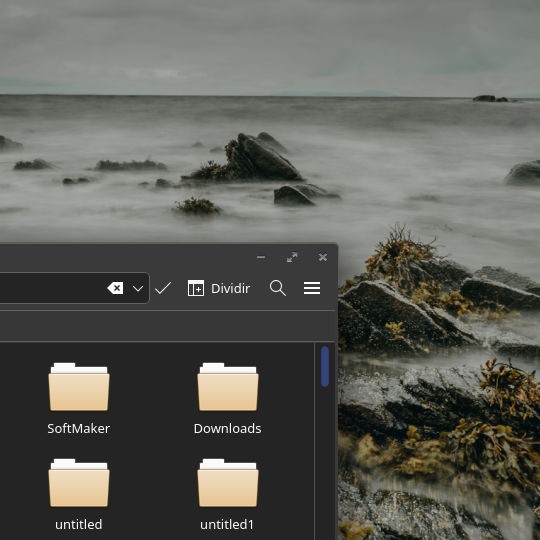Select the Downloads folder
The width and height of the screenshot is (540, 540).
coord(228,399)
